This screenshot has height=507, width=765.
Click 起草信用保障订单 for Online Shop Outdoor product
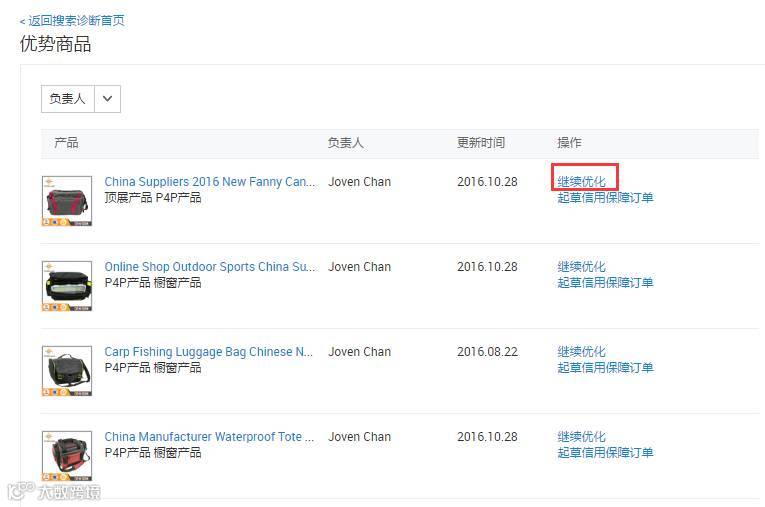pos(605,283)
